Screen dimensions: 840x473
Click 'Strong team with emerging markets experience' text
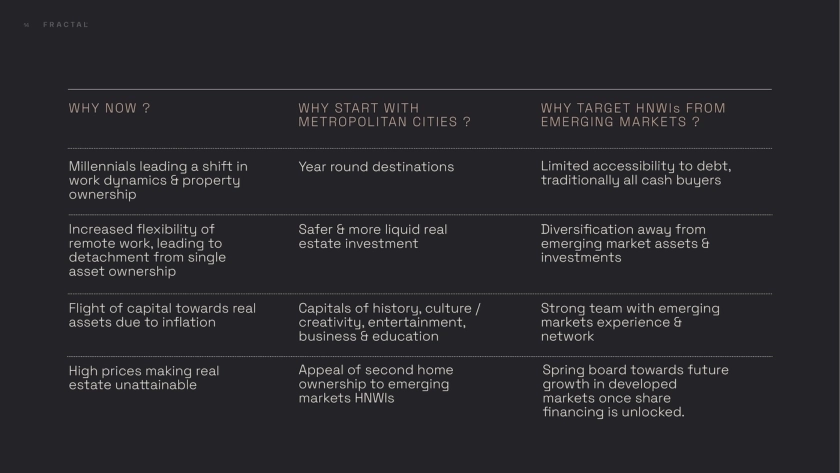(x=630, y=322)
